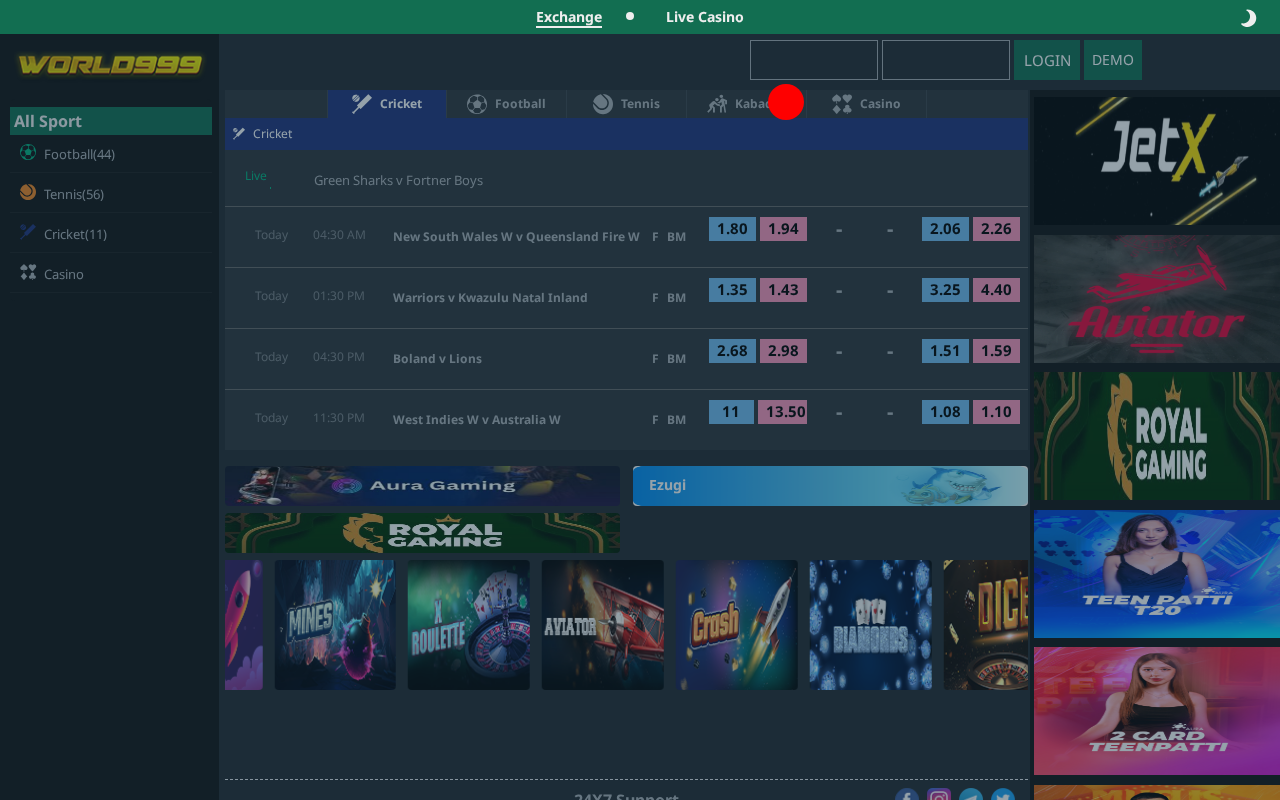Select the 2.98 lay odds
The width and height of the screenshot is (1280, 800).
pos(783,351)
